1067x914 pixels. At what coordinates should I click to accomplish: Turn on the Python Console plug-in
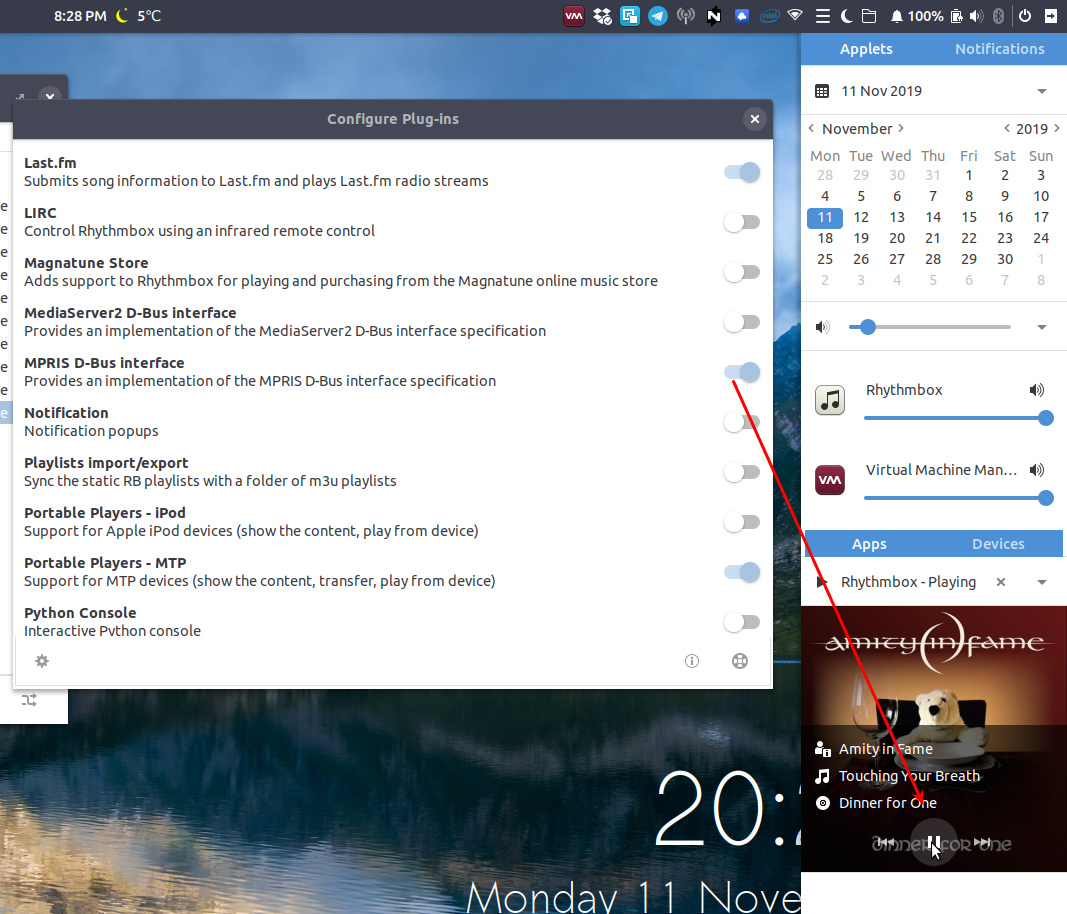pyautogui.click(x=742, y=622)
